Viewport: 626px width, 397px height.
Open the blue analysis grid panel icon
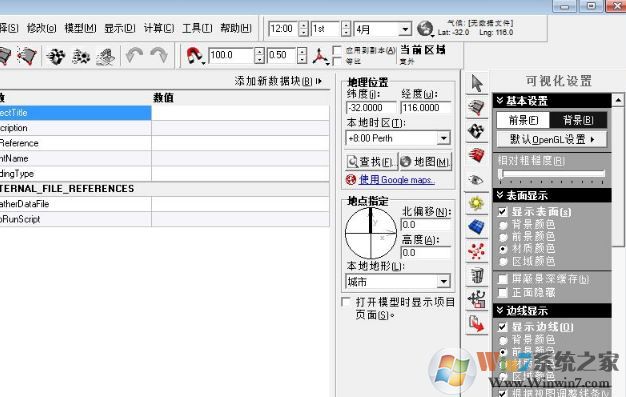pyautogui.click(x=477, y=227)
